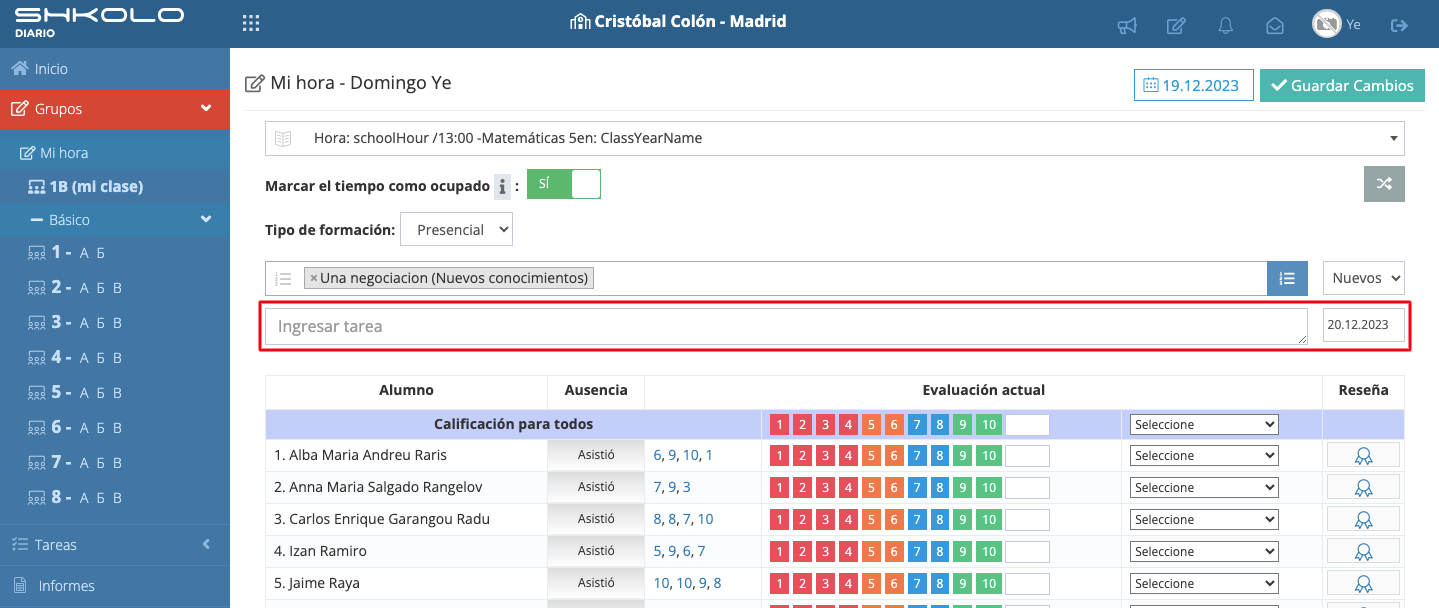
Task: Open class 3 Б in the sidebar
Action: coord(101,323)
